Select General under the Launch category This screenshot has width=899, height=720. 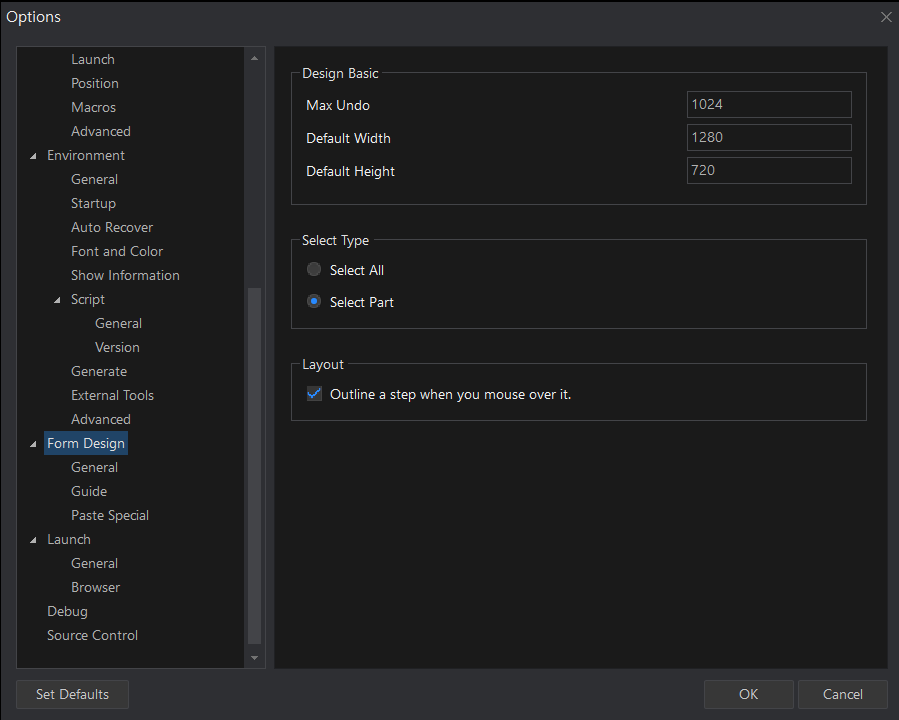click(x=95, y=564)
